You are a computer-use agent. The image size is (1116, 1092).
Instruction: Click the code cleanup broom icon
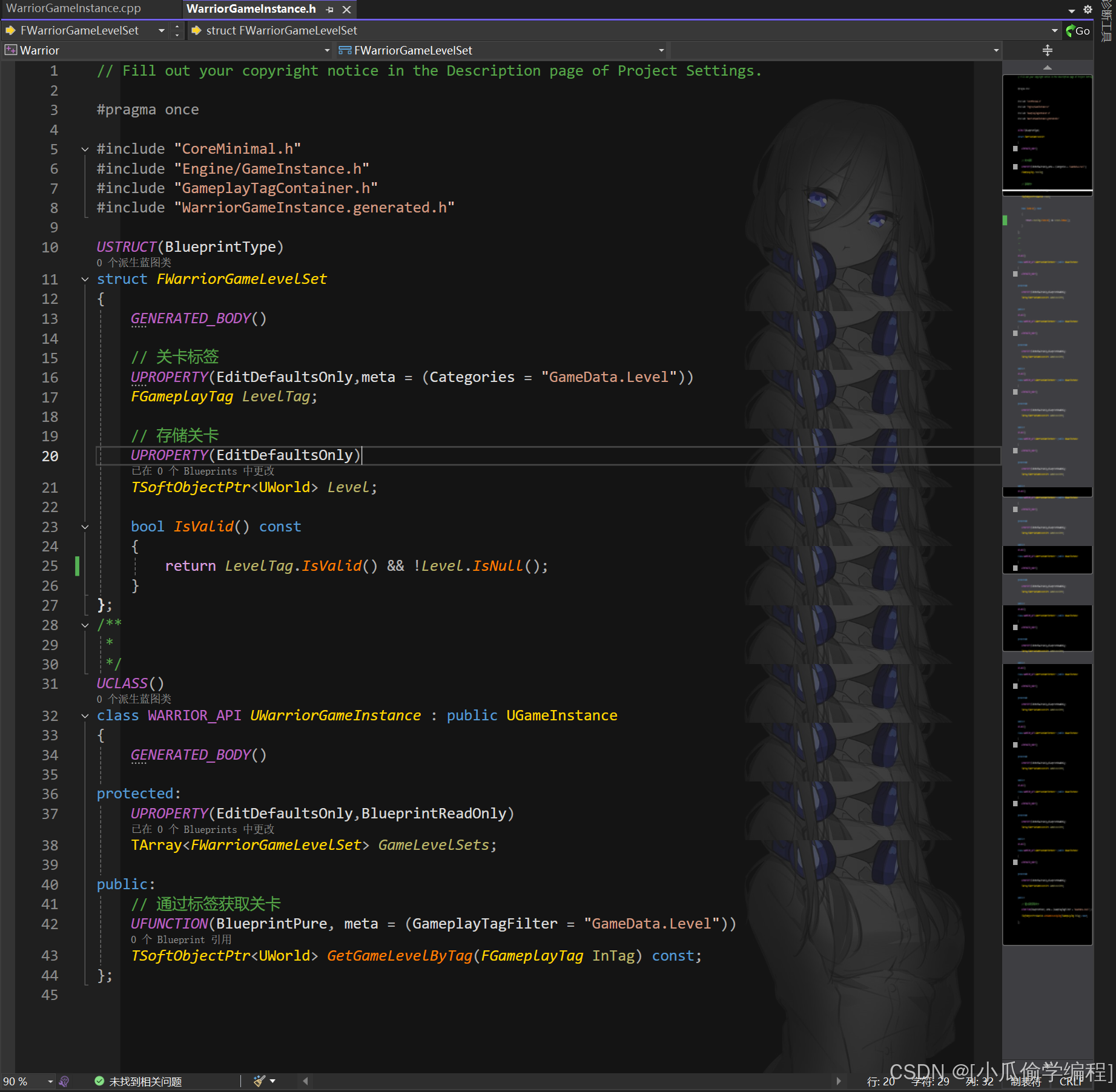click(259, 1080)
